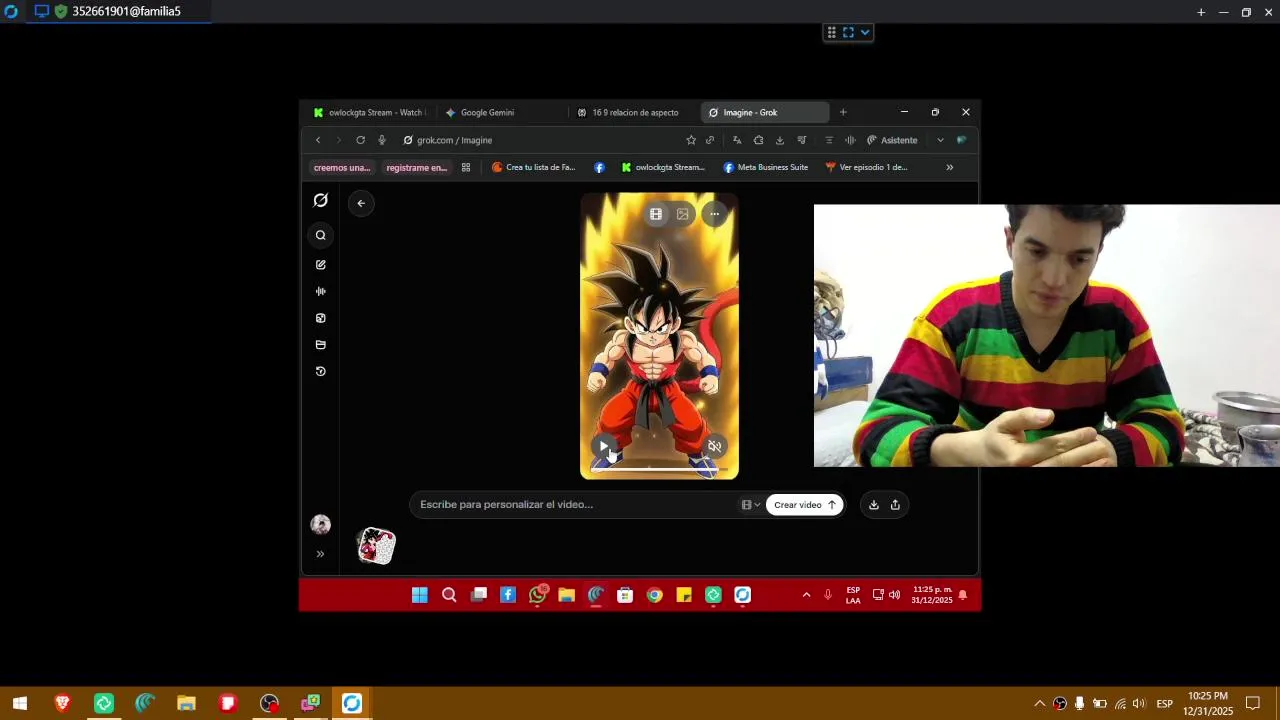1280x720 pixels.
Task: Expand the video options dropdown beside Crear video
Action: click(x=750, y=505)
